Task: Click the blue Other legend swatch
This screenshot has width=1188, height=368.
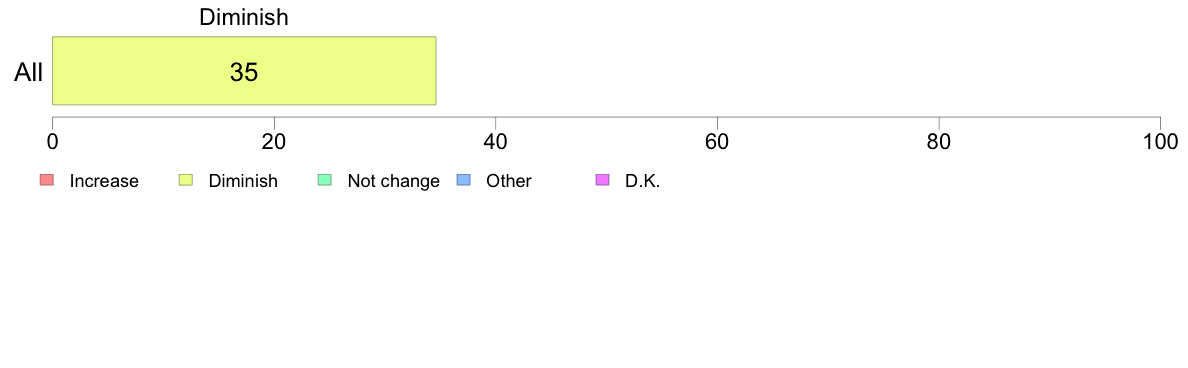Action: [x=464, y=180]
